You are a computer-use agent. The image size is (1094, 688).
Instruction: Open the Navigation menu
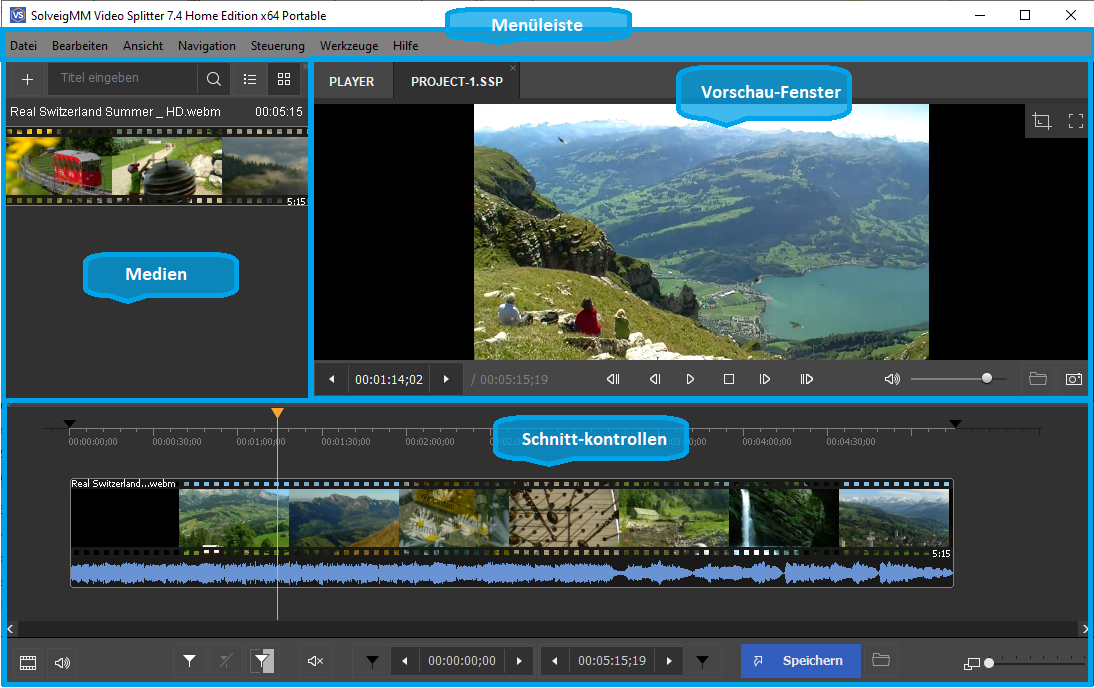click(207, 46)
